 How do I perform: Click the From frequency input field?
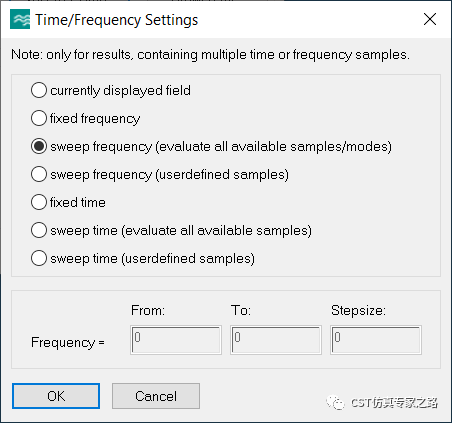click(176, 340)
